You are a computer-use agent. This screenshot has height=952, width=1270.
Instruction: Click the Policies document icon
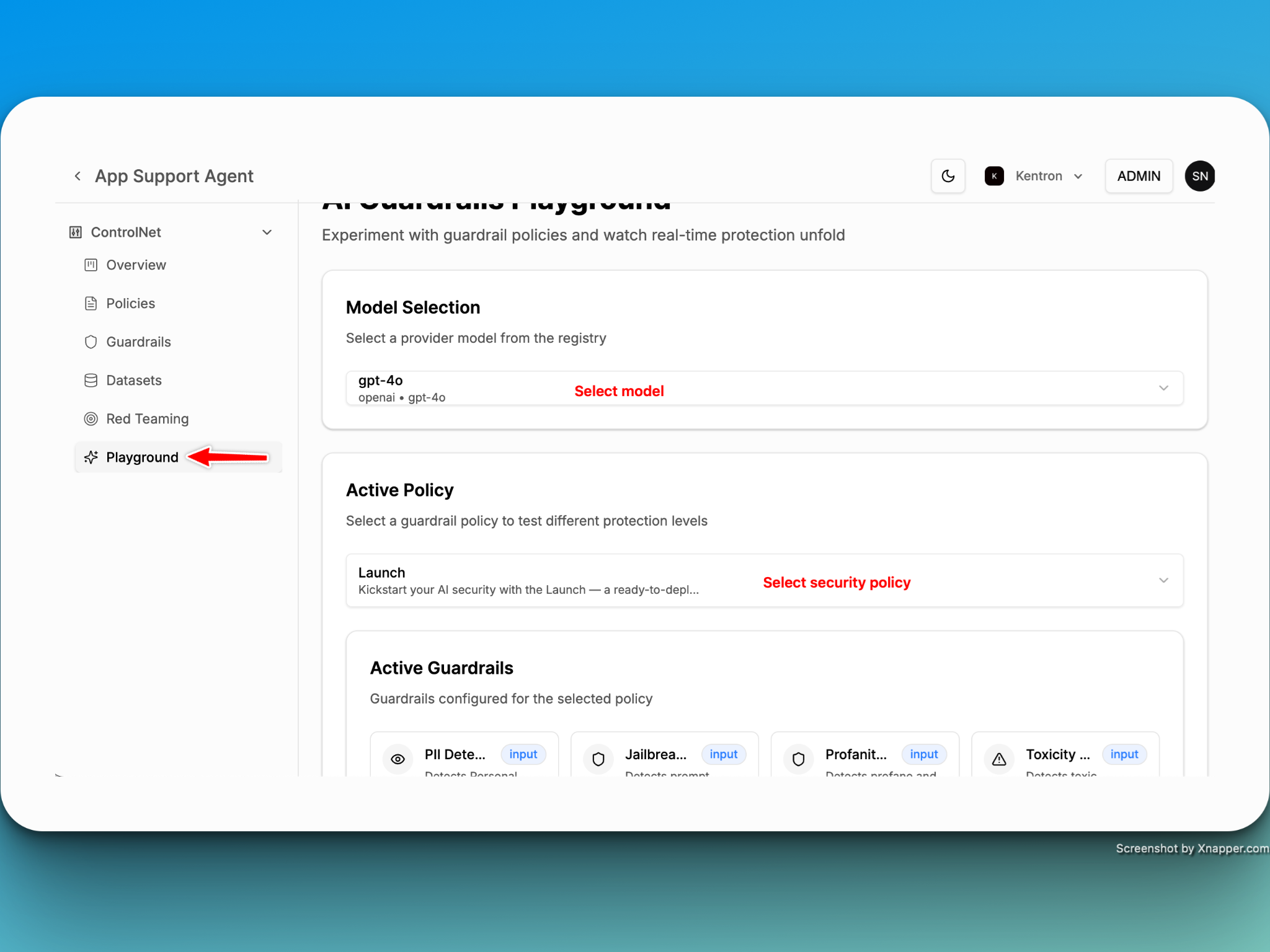91,304
